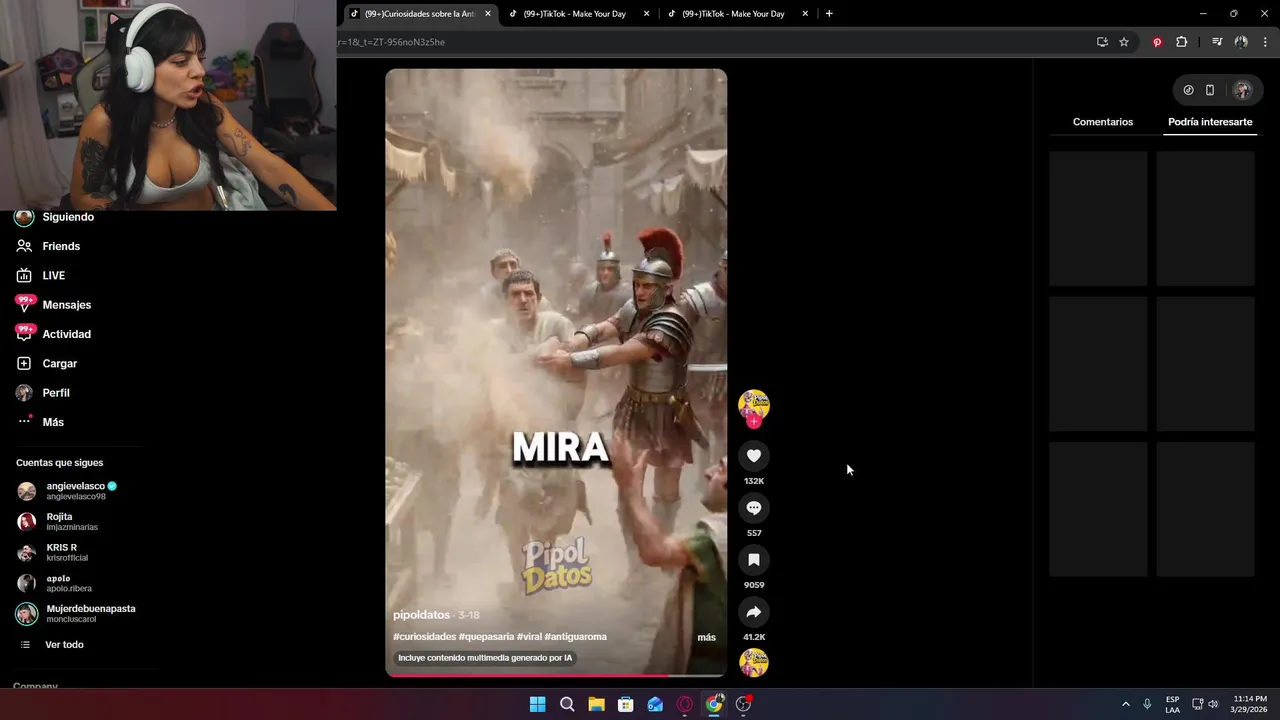This screenshot has width=1280, height=720.
Task: Open Cargar upload page
Action: (59, 364)
